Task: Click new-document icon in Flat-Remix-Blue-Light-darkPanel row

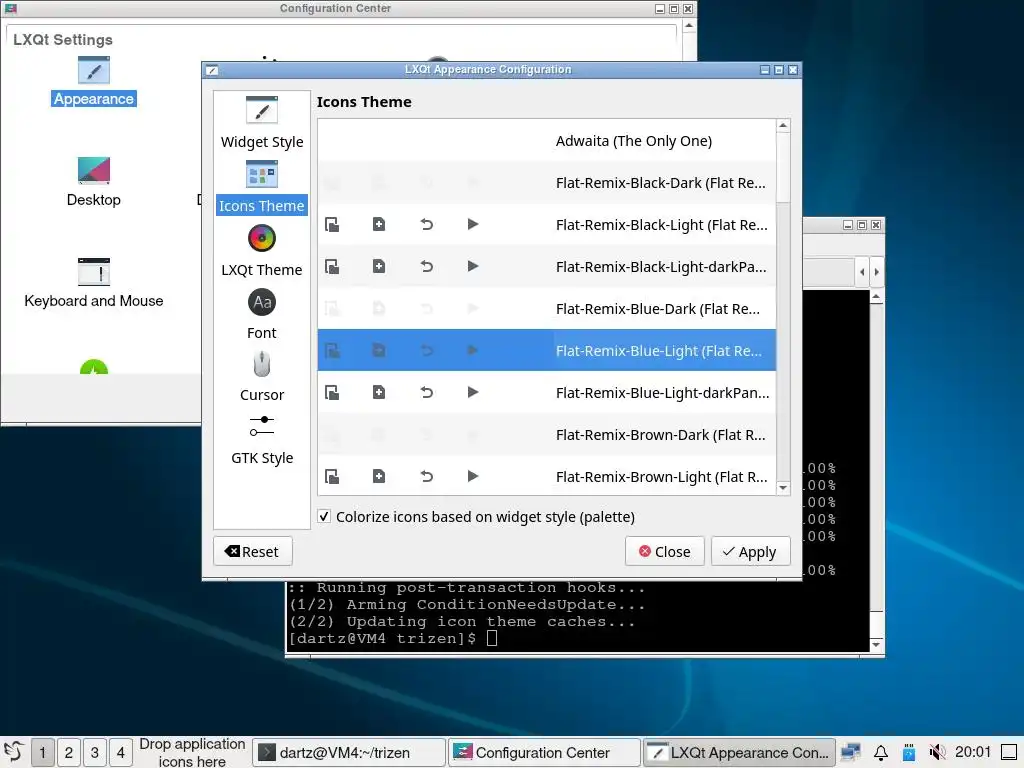Action: click(x=379, y=392)
